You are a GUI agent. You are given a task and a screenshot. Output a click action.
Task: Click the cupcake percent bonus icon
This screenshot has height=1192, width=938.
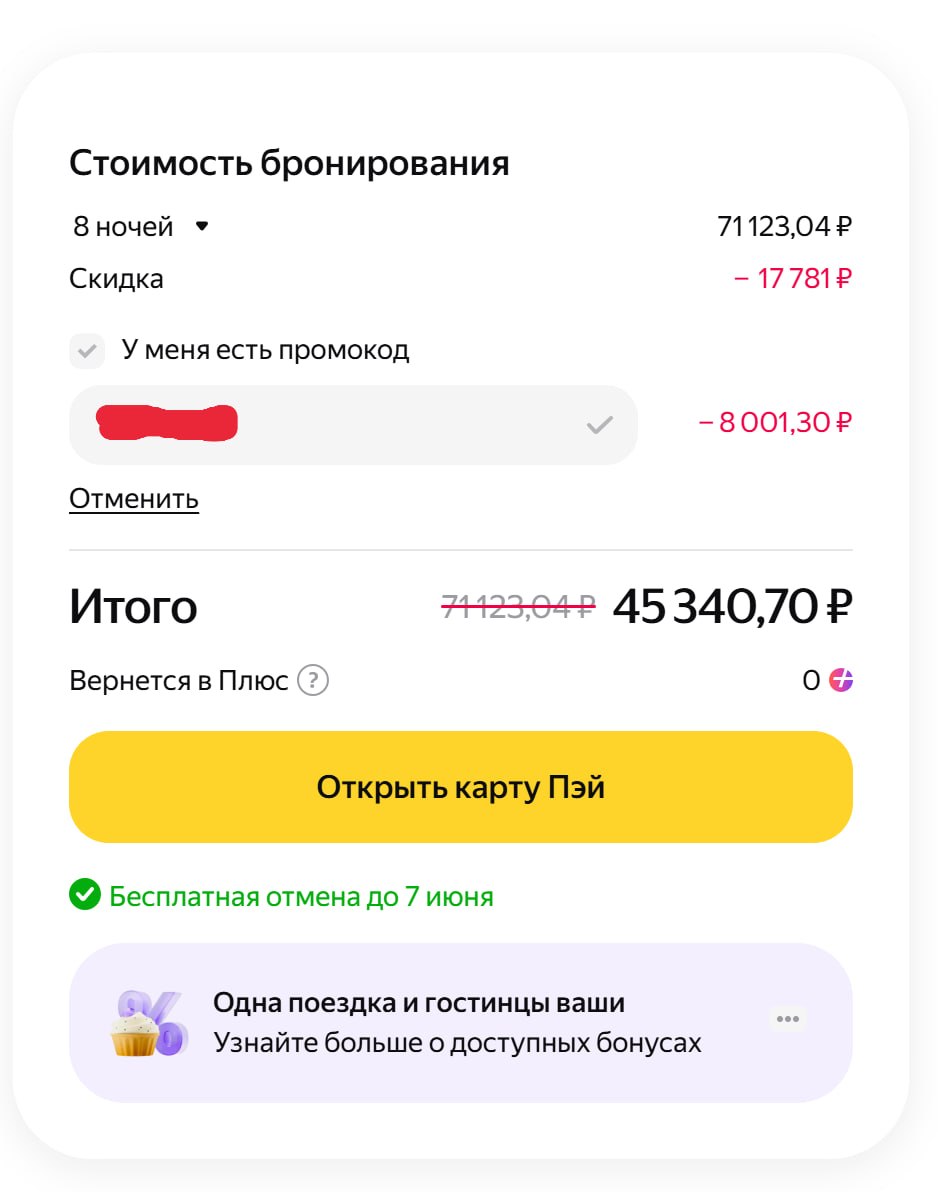147,1023
